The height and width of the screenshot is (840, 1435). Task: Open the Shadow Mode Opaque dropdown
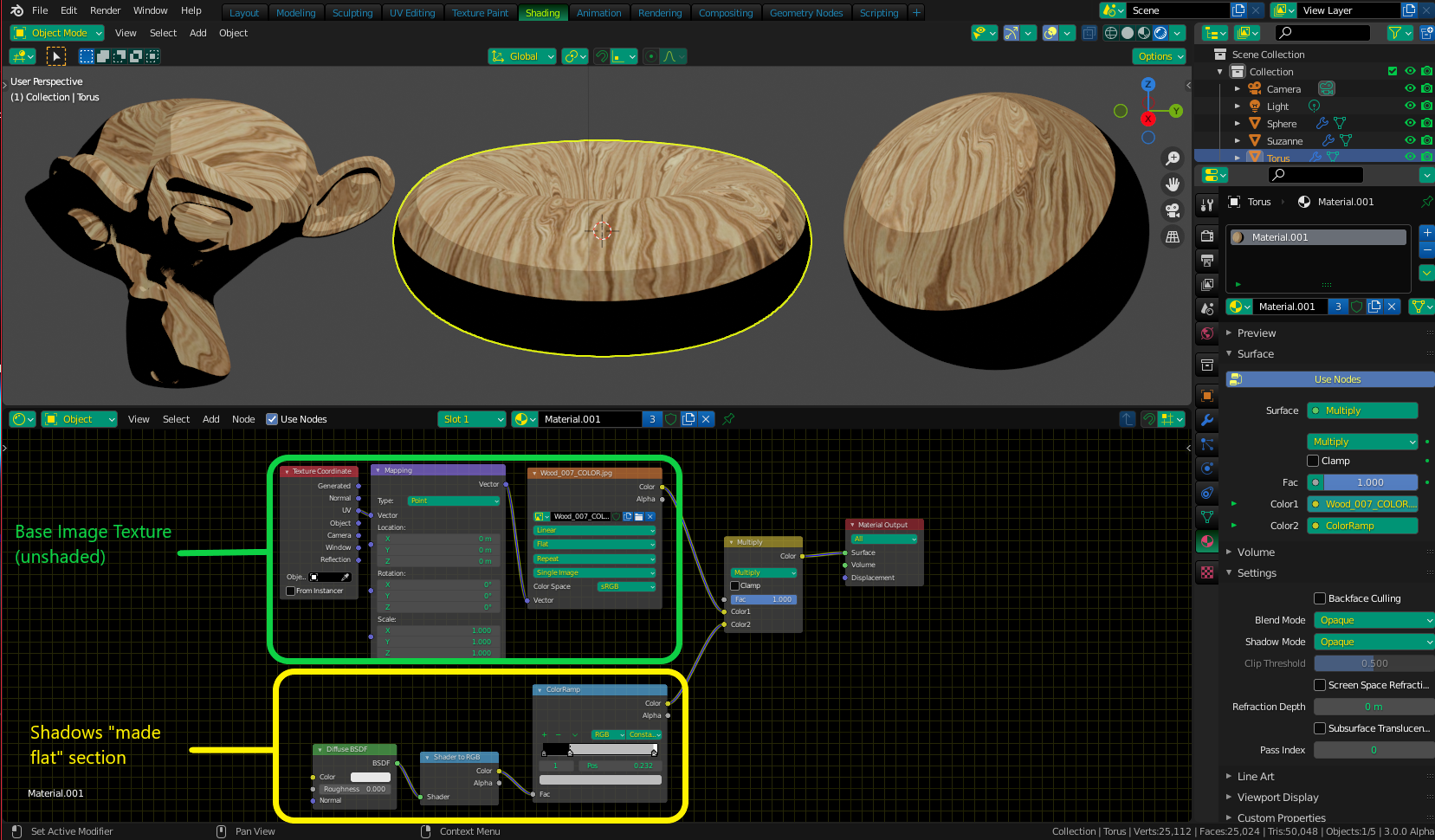1374,642
